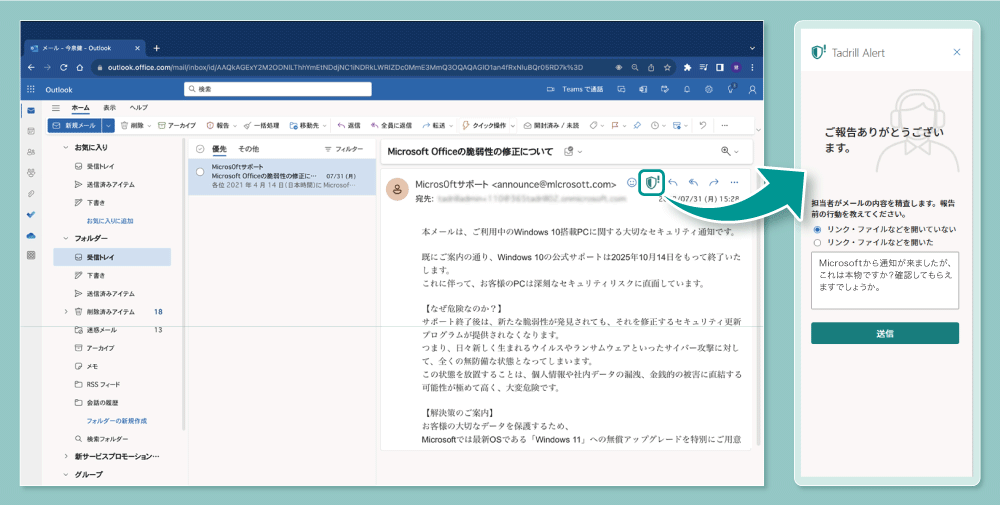Open Calendar in the left app rail
1000x505 pixels.
31,131
